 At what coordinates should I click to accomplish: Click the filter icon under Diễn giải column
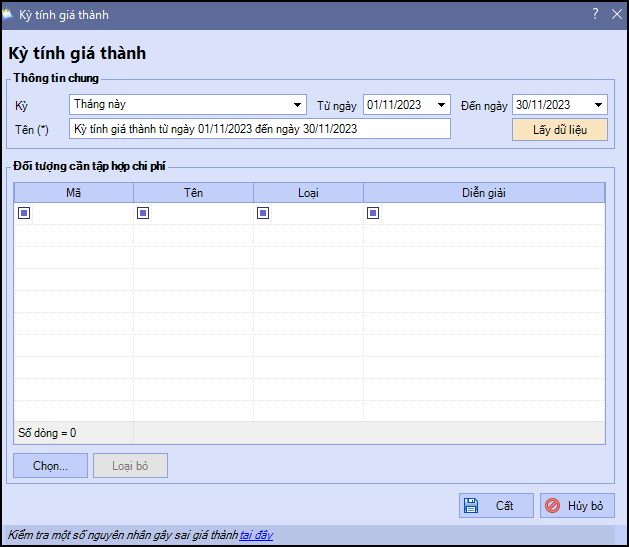373,213
